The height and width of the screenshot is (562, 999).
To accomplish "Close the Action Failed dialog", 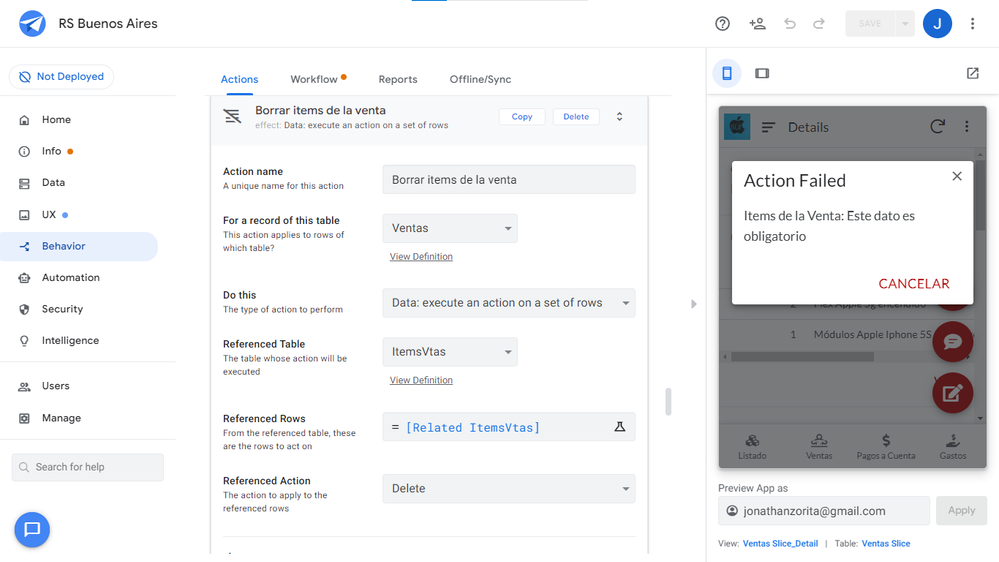I will pyautogui.click(x=957, y=177).
